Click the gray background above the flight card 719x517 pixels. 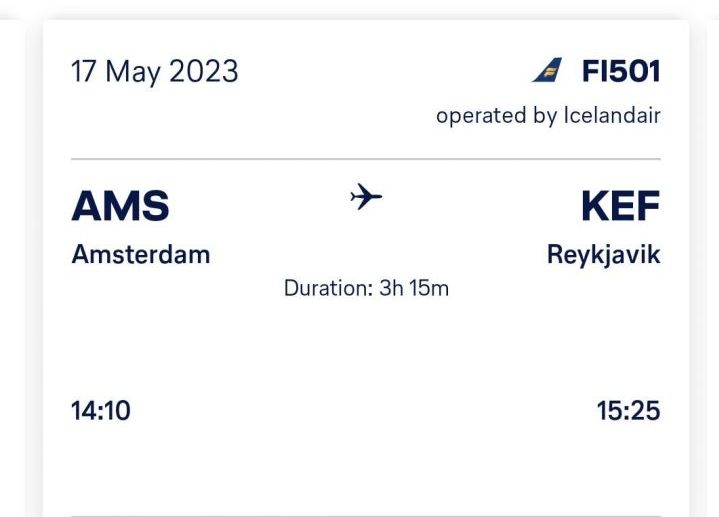tap(366, 8)
